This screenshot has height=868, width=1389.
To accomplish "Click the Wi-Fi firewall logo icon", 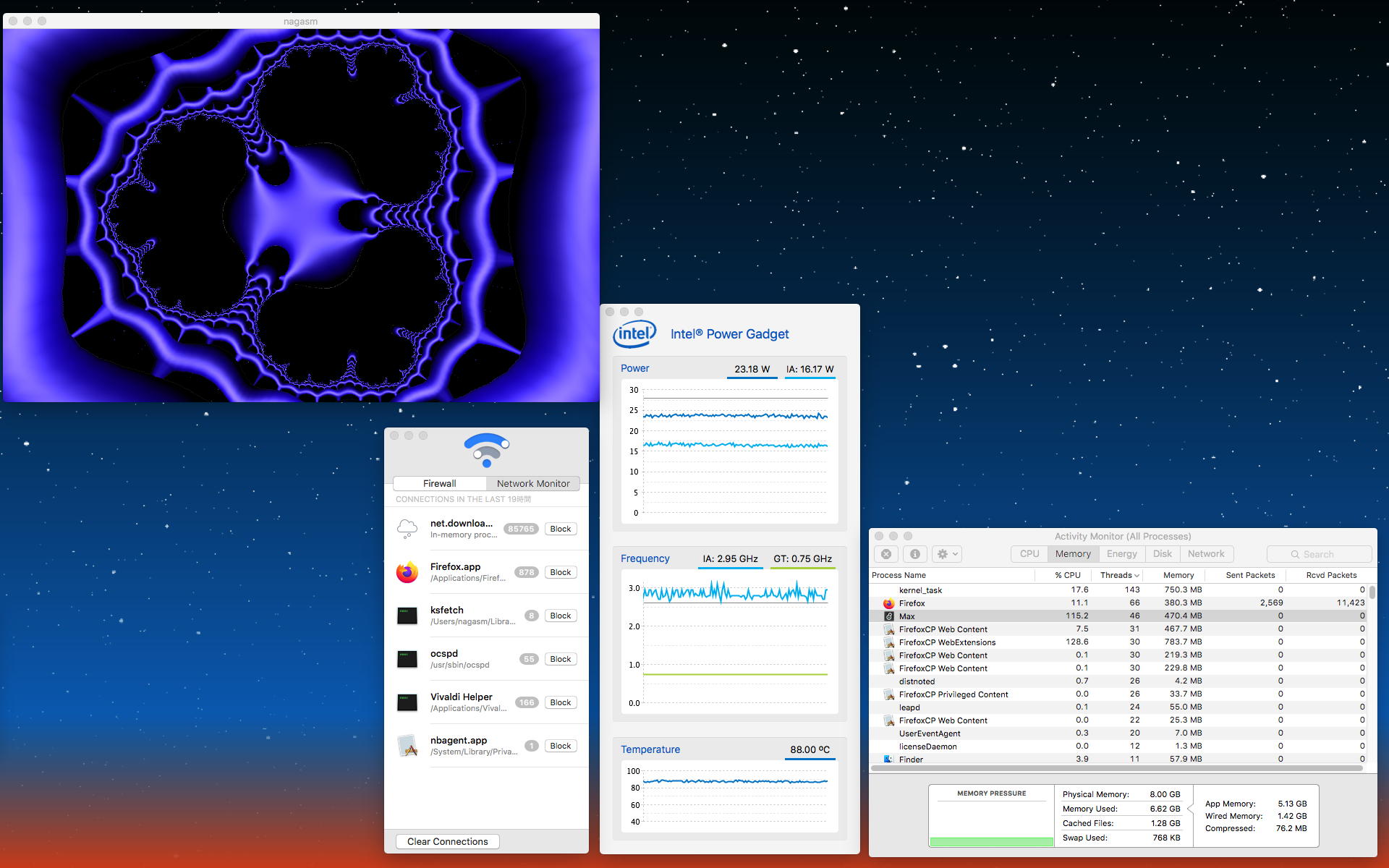I will click(x=486, y=450).
